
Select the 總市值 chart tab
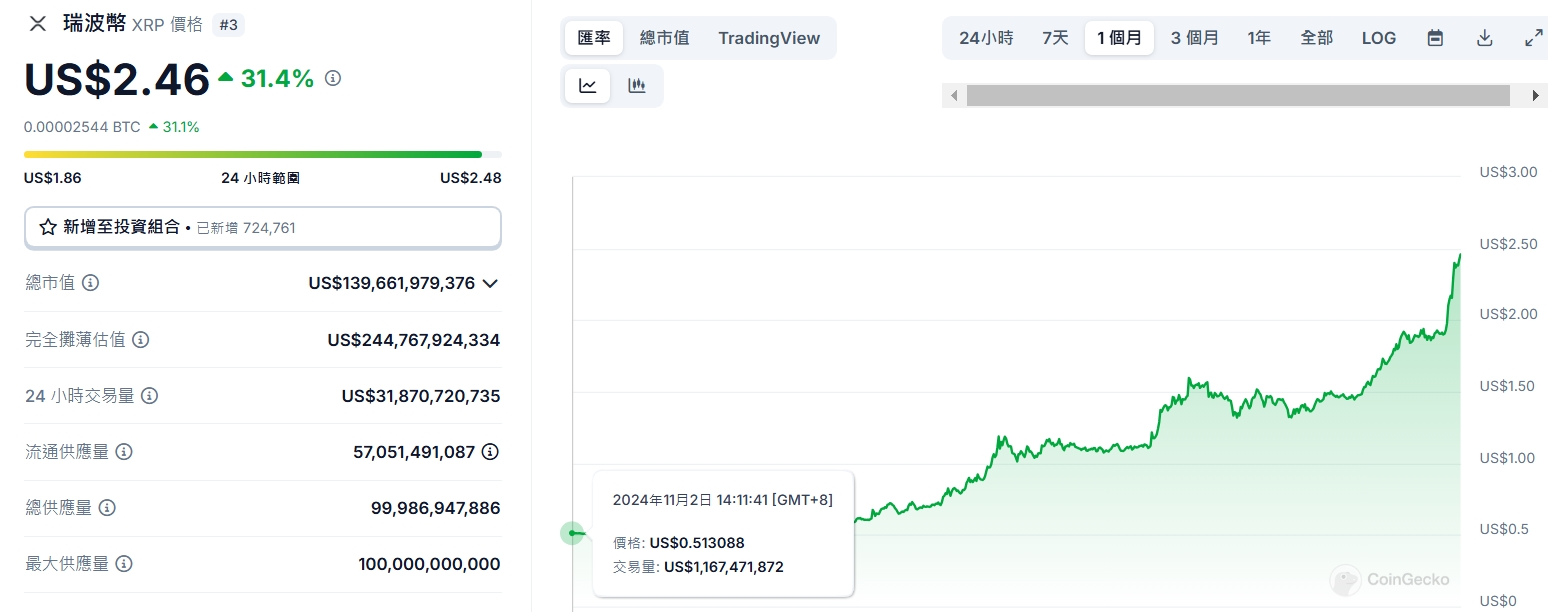(665, 38)
